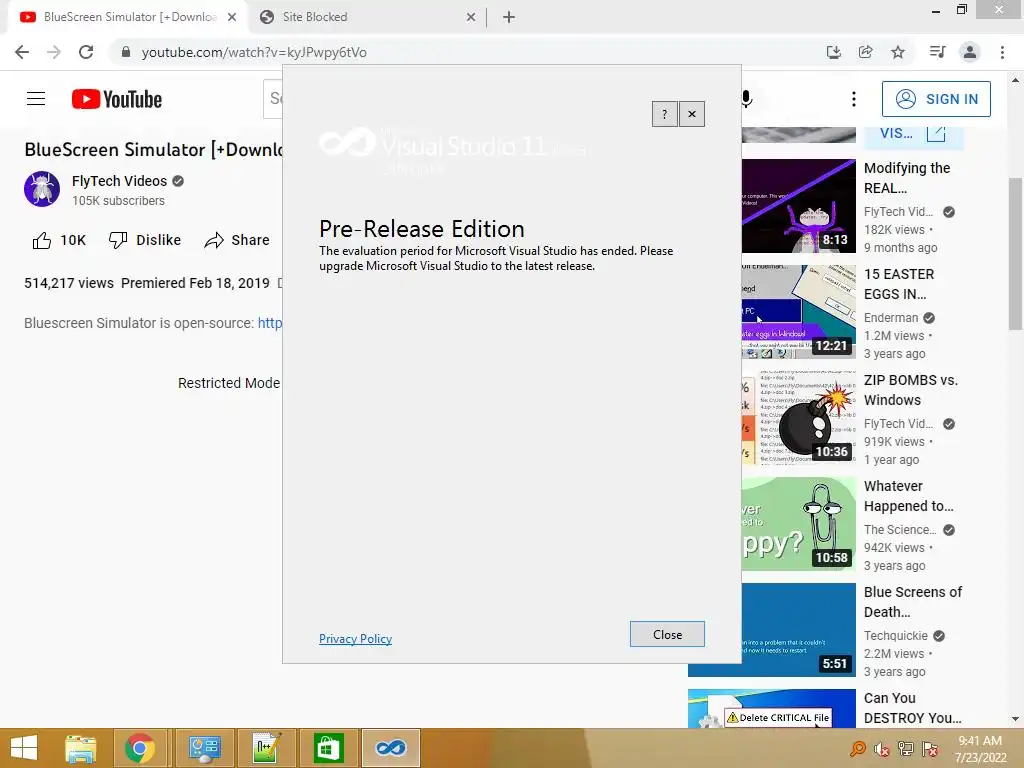Viewport: 1024px width, 768px height.
Task: Click the YouTube logo
Action: pyautogui.click(x=117, y=99)
